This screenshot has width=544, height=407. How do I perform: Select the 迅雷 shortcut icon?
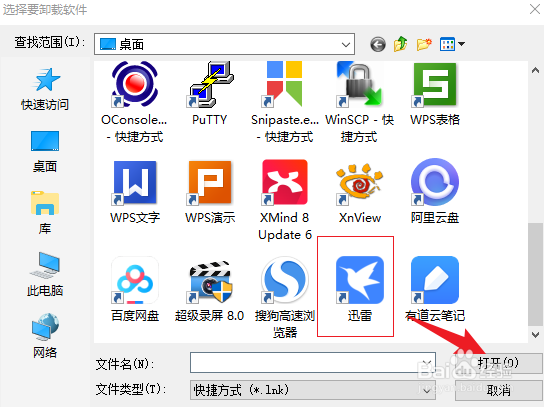click(359, 280)
